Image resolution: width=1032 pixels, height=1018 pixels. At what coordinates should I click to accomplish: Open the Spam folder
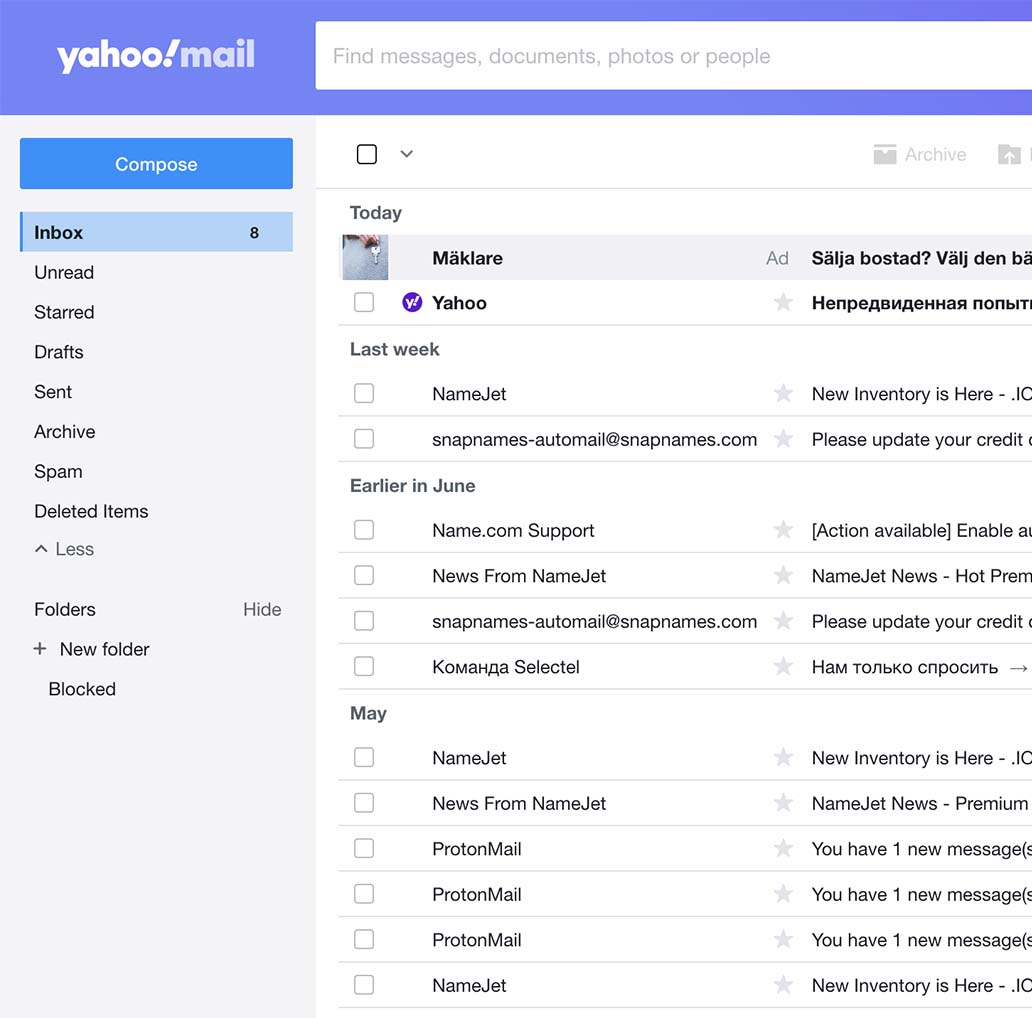pos(58,472)
